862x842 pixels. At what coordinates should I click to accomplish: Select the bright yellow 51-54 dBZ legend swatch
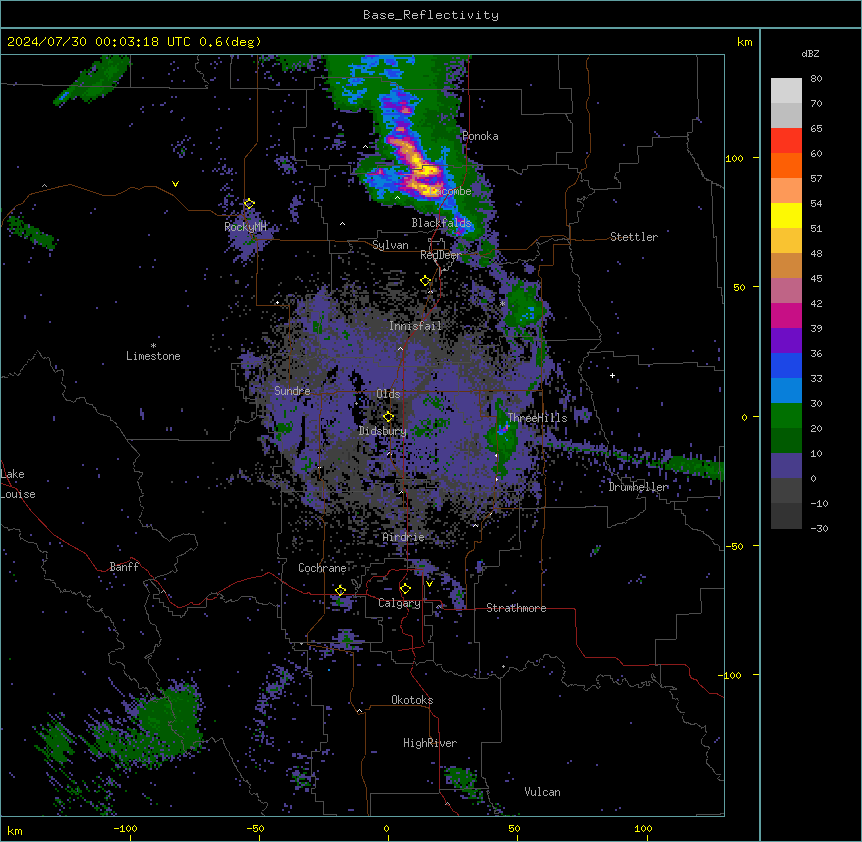pyautogui.click(x=786, y=215)
